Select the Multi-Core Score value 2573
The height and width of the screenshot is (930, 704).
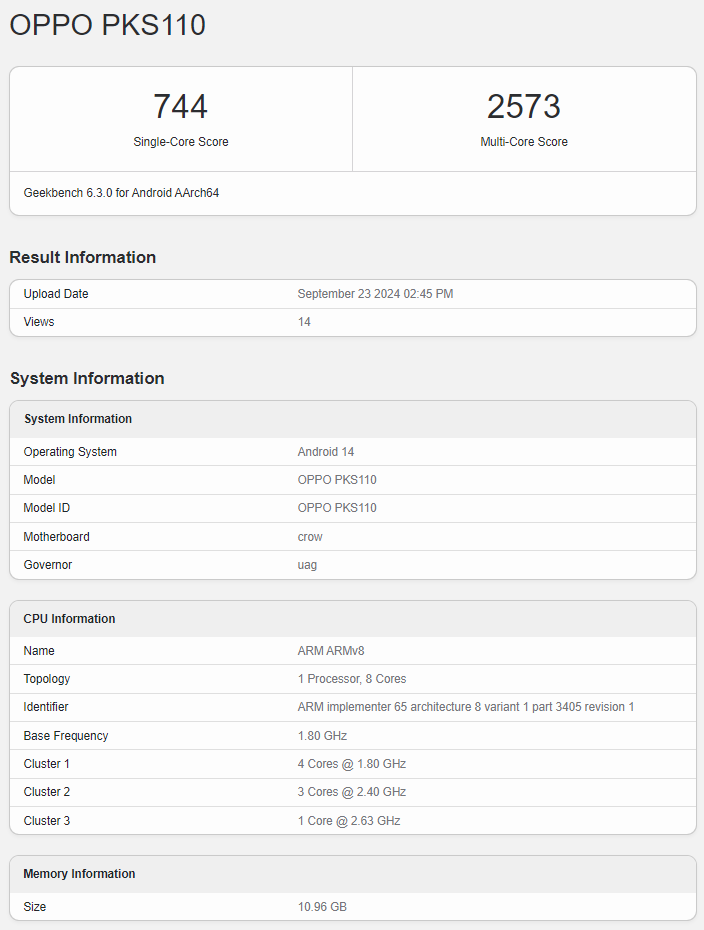[523, 106]
